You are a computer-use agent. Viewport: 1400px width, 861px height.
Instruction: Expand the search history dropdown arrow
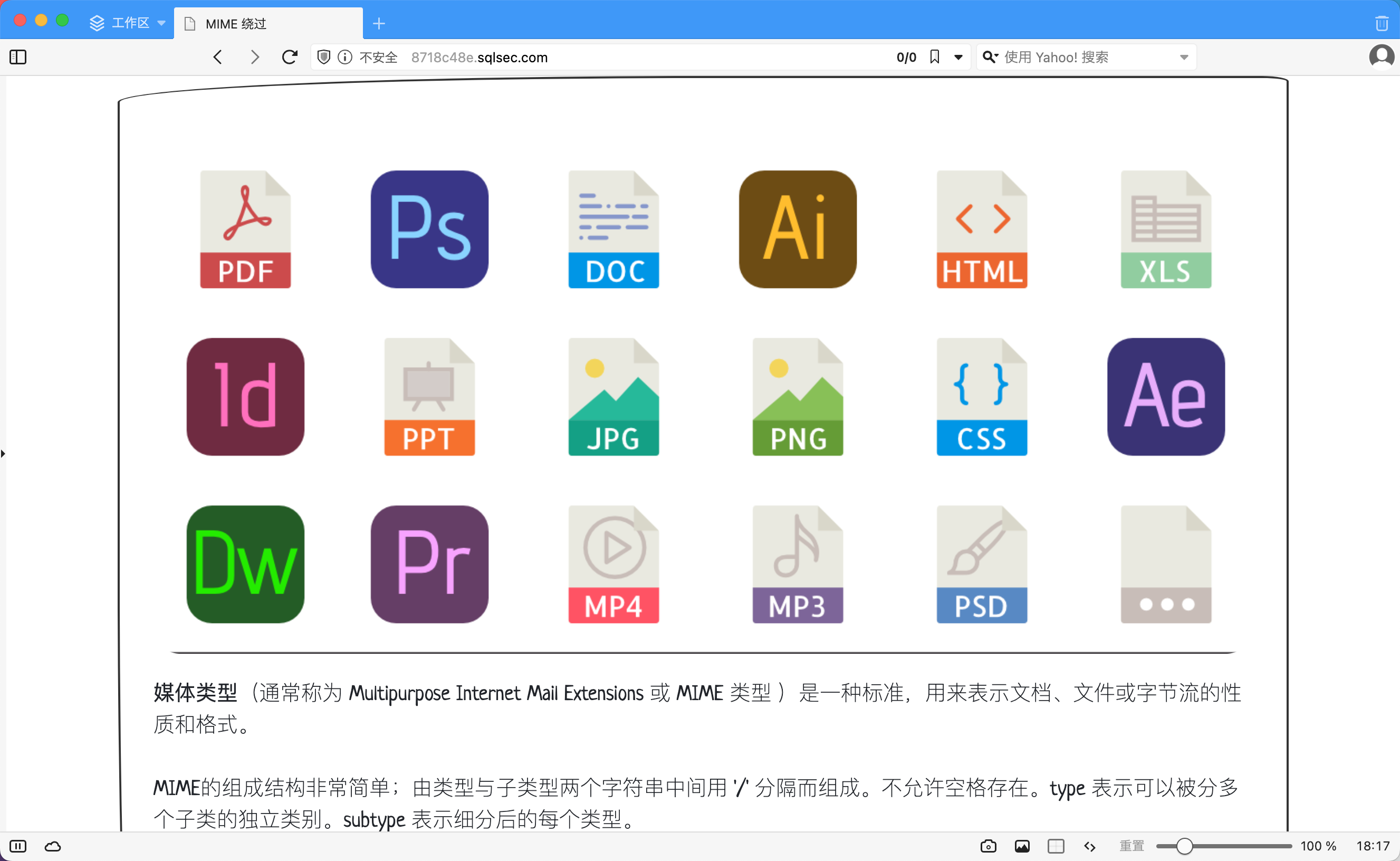click(x=1184, y=57)
